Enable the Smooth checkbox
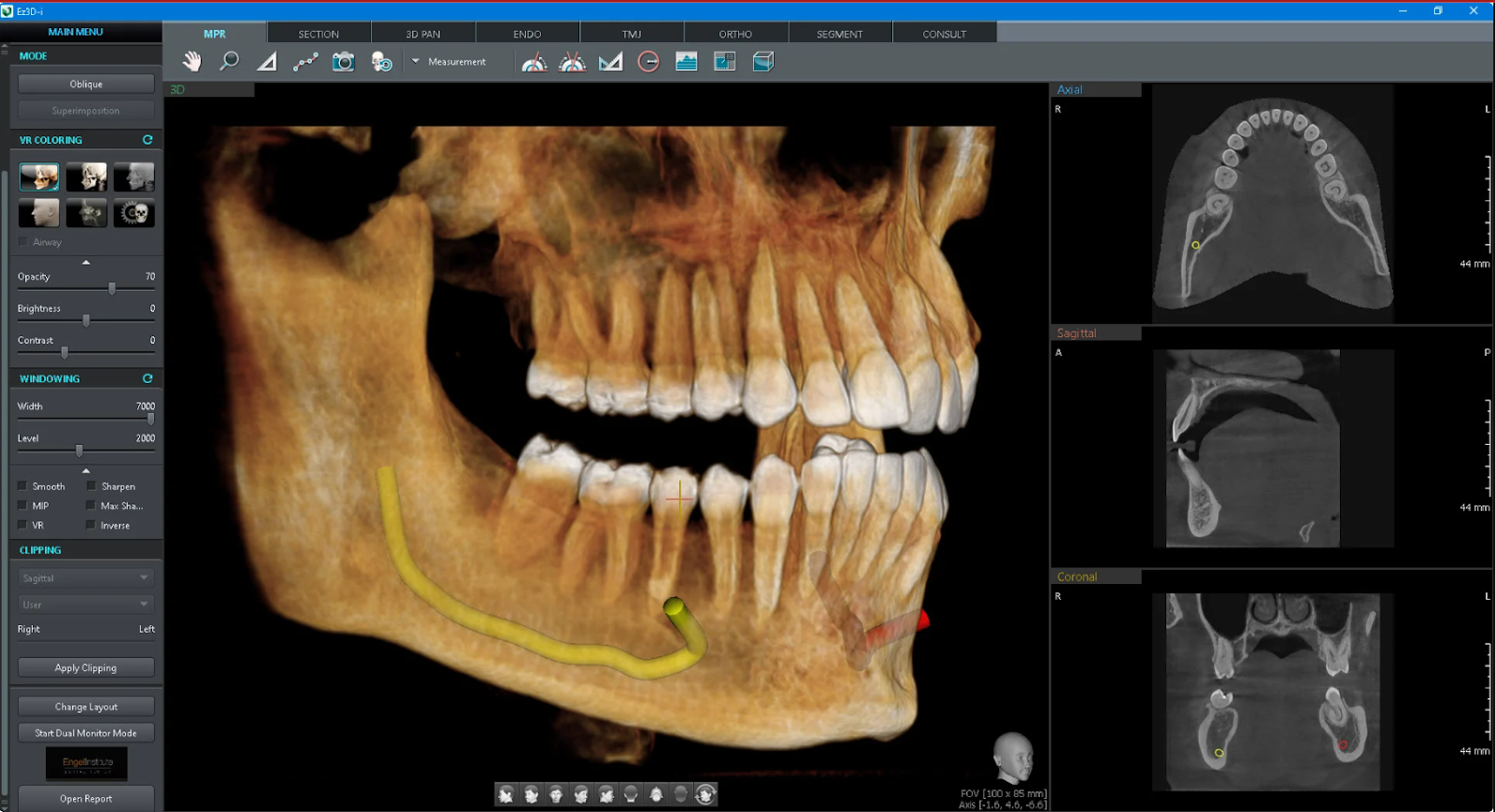The width and height of the screenshot is (1495, 812). tap(22, 486)
